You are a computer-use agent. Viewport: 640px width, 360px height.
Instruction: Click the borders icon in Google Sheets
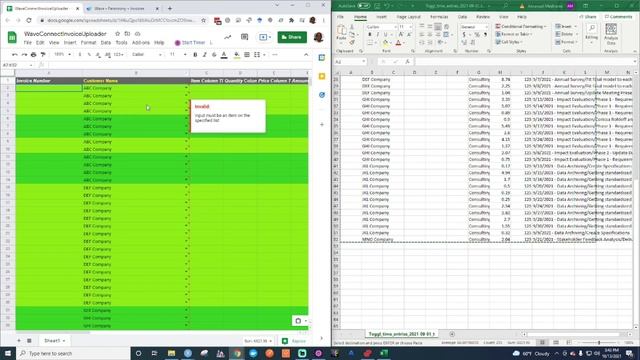pyautogui.click(x=247, y=55)
